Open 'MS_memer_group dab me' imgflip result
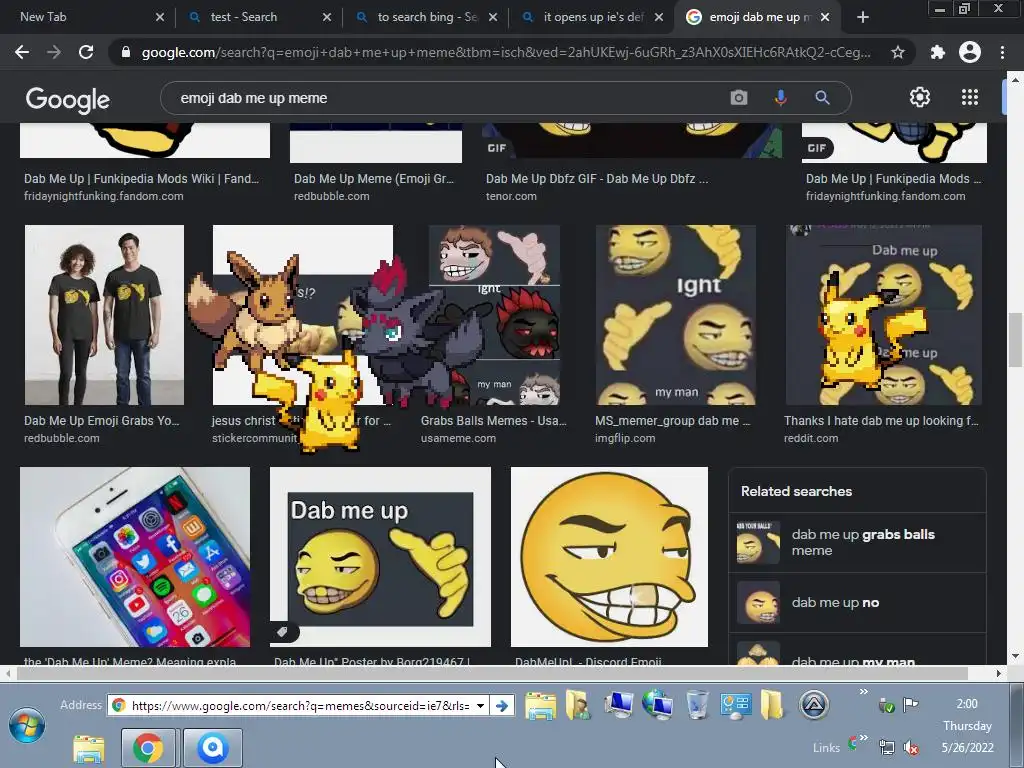This screenshot has width=1024, height=768. coord(673,421)
